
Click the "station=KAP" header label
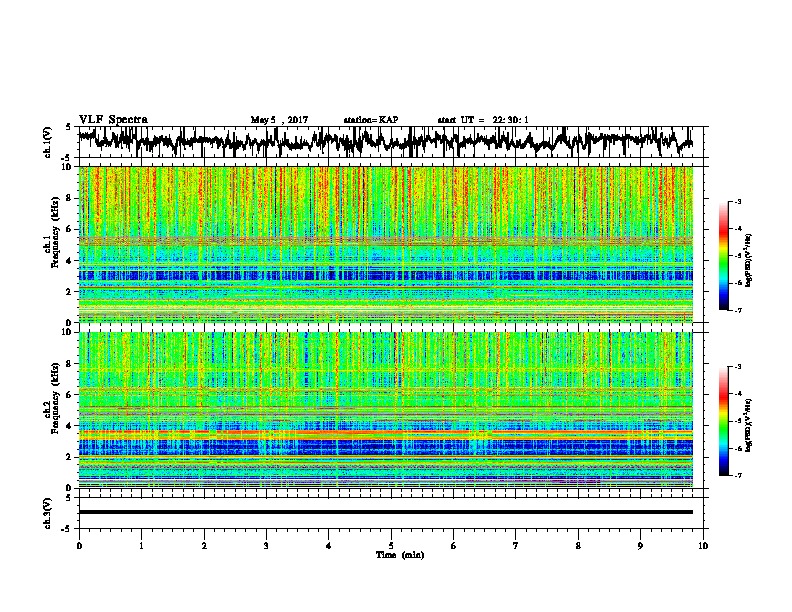pyautogui.click(x=371, y=120)
